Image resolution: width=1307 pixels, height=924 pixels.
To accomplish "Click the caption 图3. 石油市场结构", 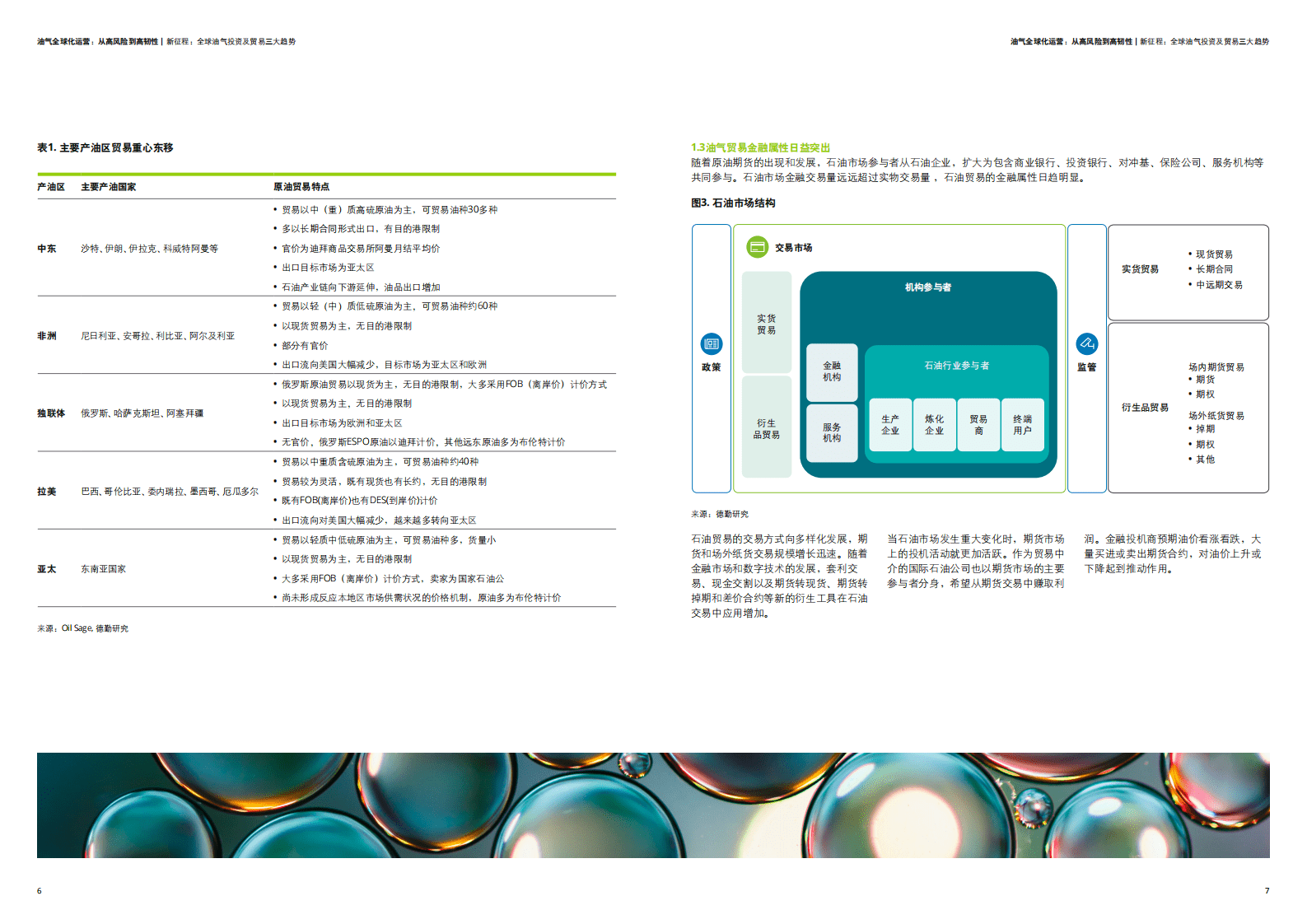I will 733,203.
